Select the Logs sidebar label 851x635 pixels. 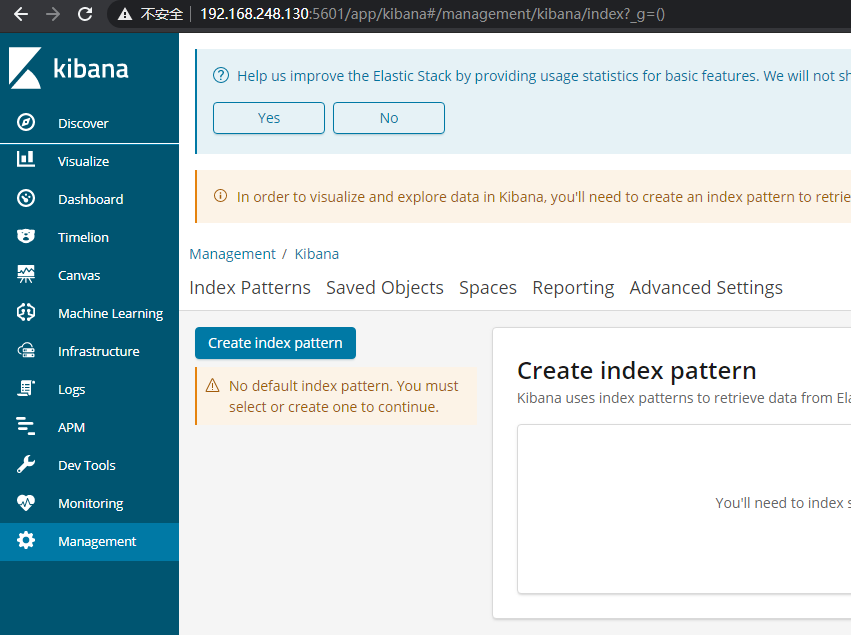tap(72, 390)
